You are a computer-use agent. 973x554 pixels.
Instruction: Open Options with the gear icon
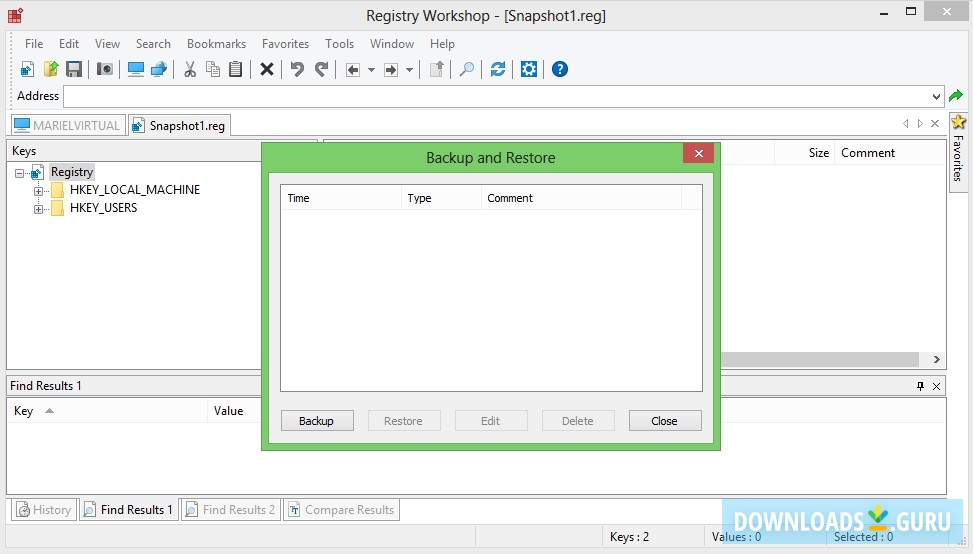(529, 69)
